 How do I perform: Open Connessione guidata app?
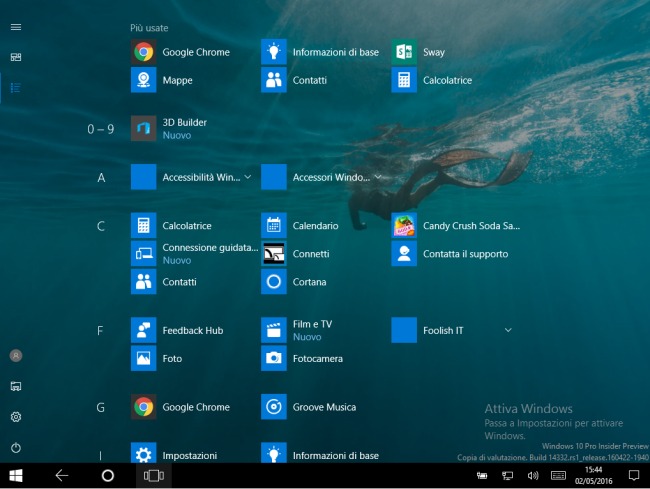194,254
